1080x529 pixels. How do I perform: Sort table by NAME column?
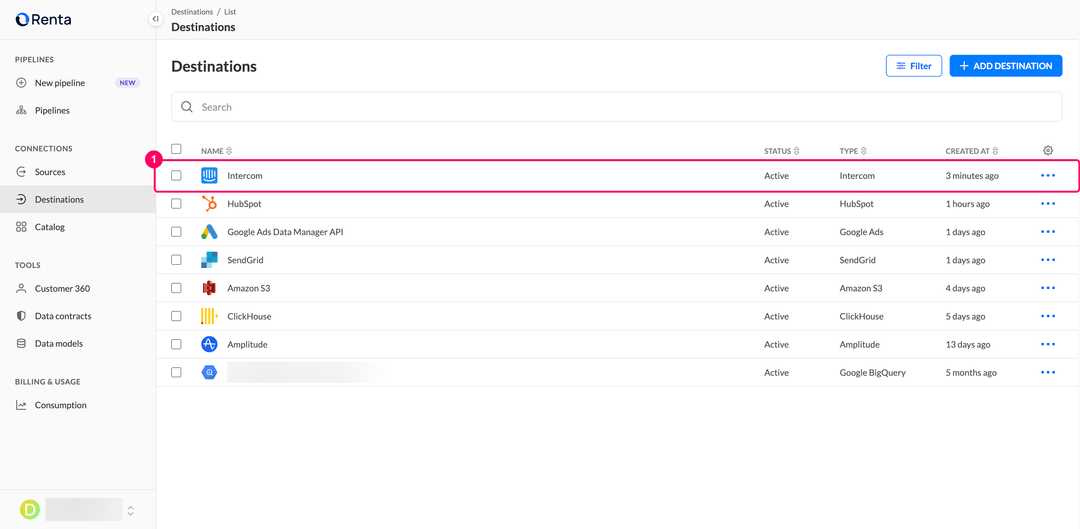tap(217, 151)
